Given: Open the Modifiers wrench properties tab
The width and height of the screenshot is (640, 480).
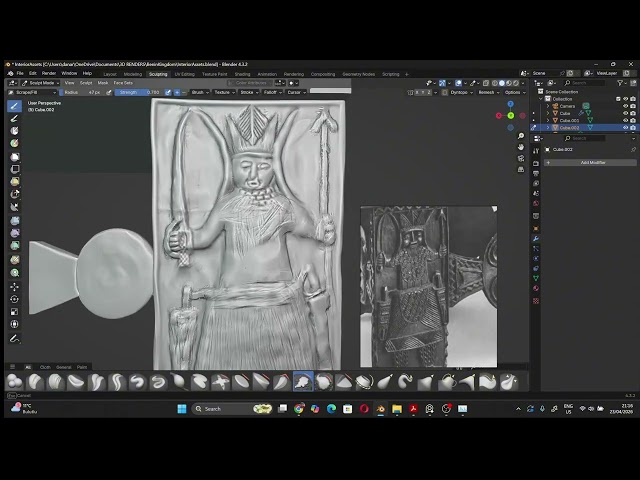Looking at the screenshot, I should [536, 238].
